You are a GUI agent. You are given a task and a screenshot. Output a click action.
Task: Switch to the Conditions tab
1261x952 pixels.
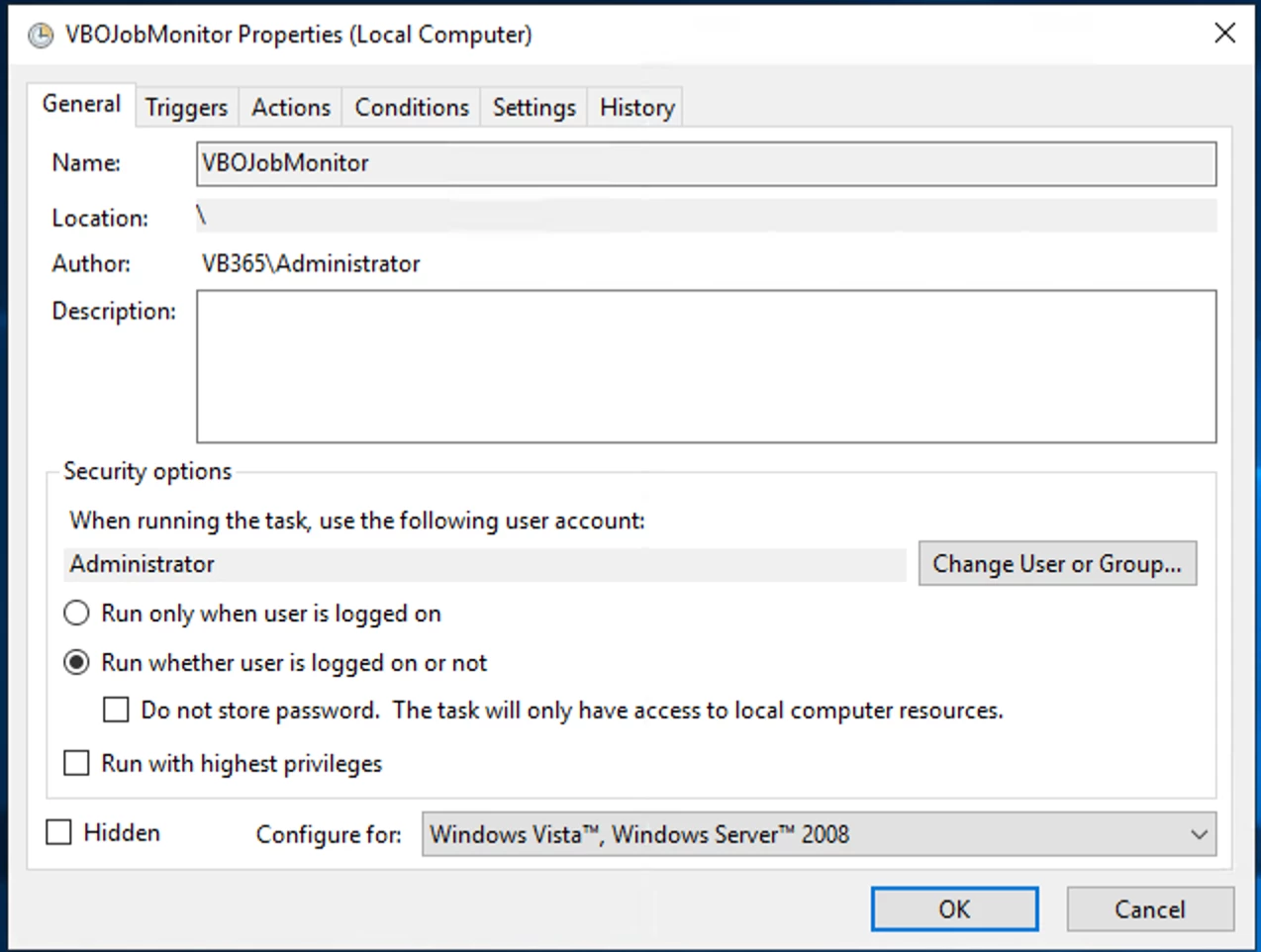(x=412, y=107)
